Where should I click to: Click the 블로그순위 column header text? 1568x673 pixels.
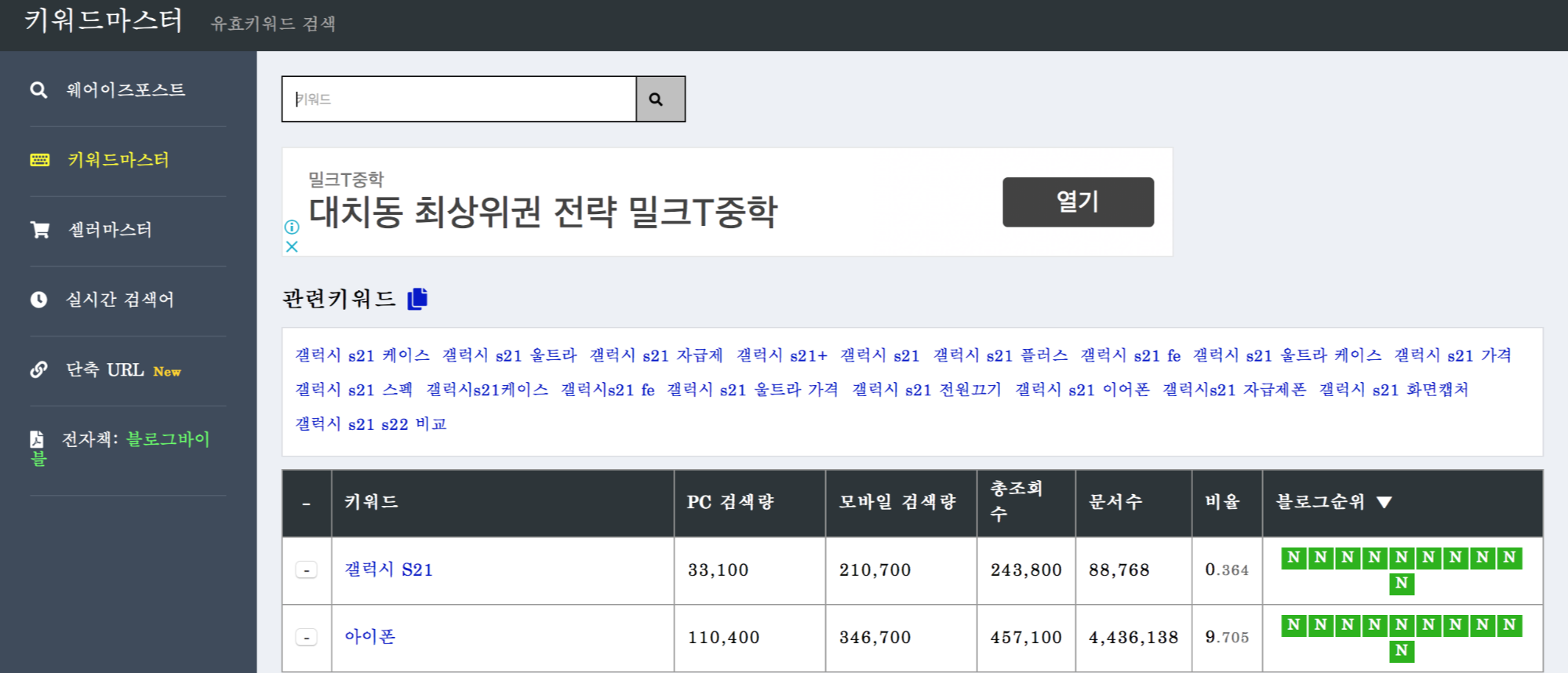point(1321,502)
